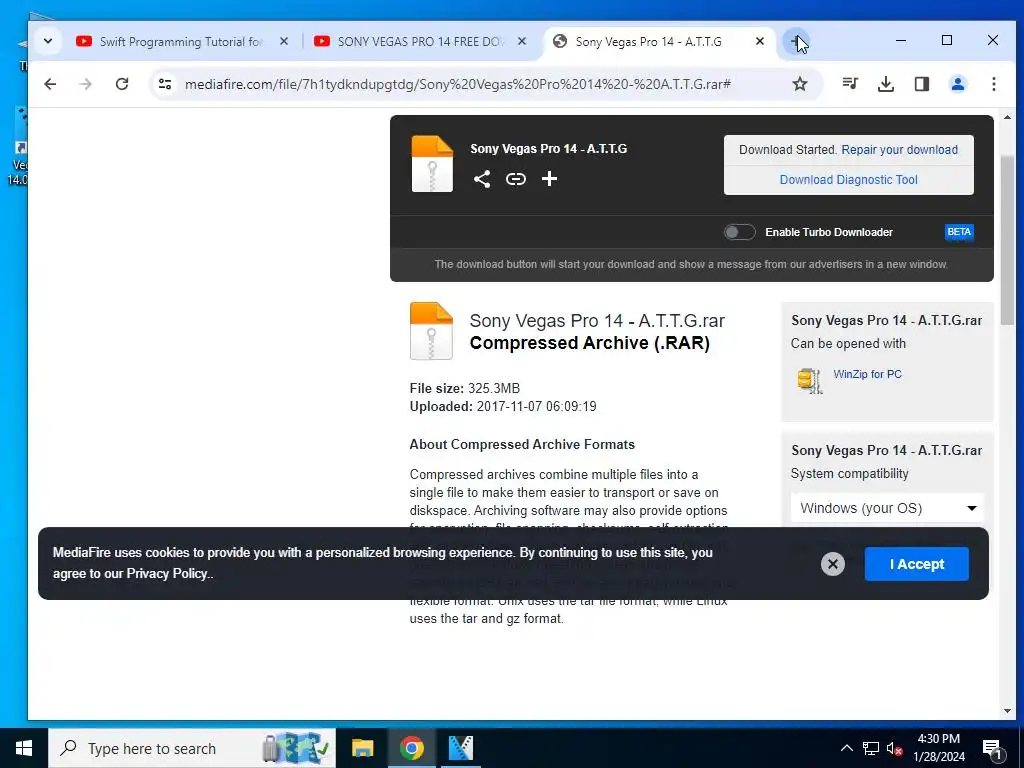Click the Uploaded: 2017-11-07 06:09:19 text
This screenshot has width=1024, height=768.
(502, 406)
